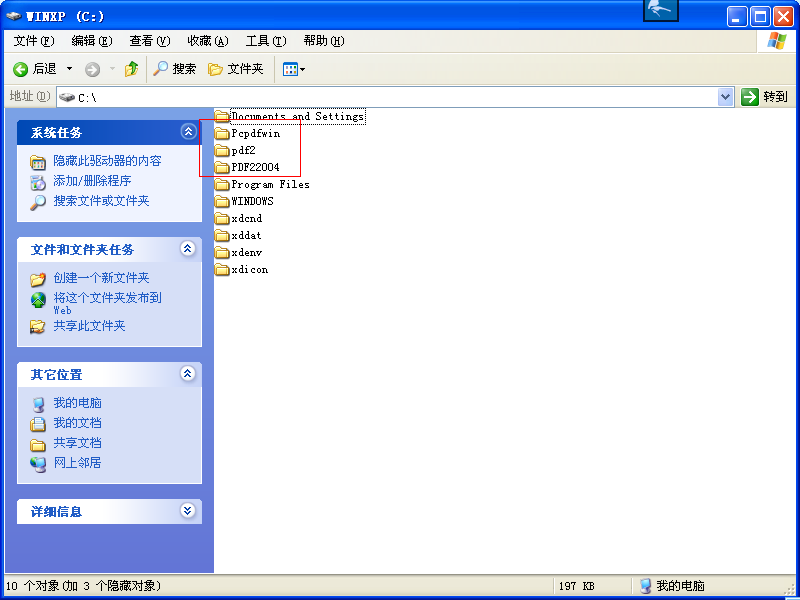Select the Documents and Settings folder icon
Viewport: 800px width, 600px height.
[222, 116]
